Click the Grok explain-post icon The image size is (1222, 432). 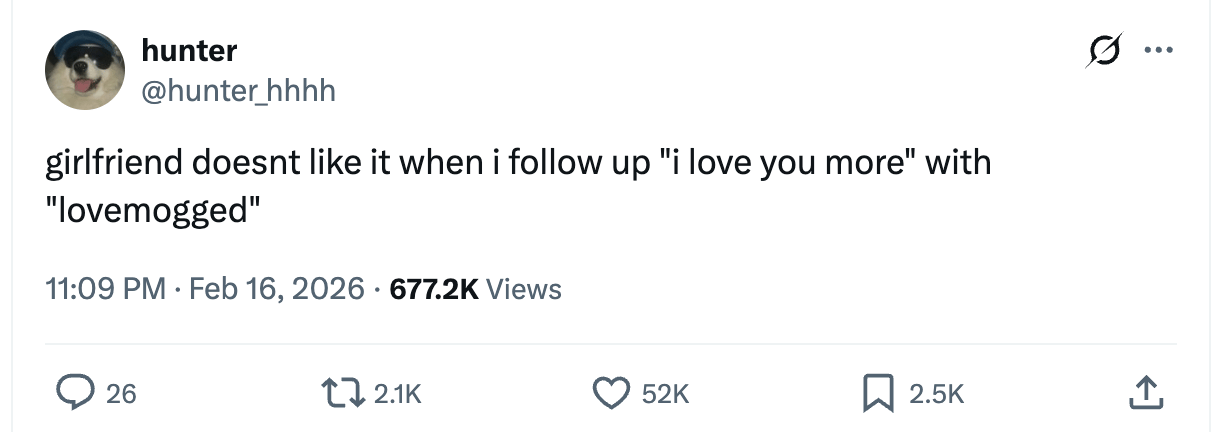point(1102,49)
